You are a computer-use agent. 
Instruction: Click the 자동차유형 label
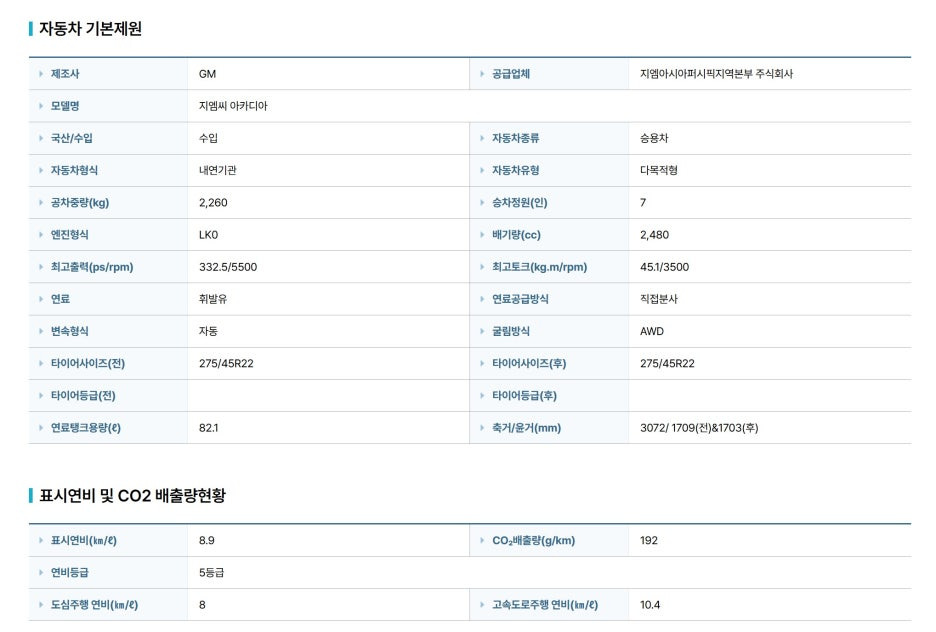coord(516,171)
